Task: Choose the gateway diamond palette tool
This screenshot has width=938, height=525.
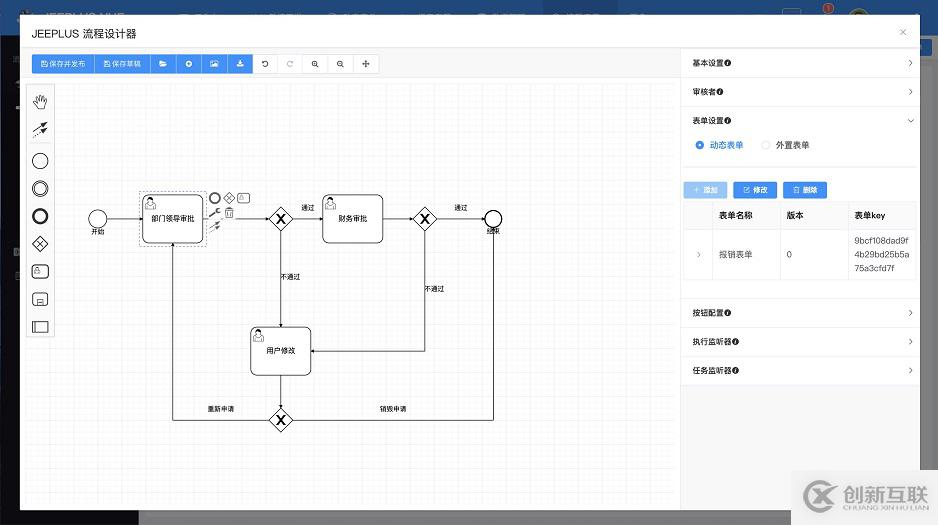Action: (40, 243)
